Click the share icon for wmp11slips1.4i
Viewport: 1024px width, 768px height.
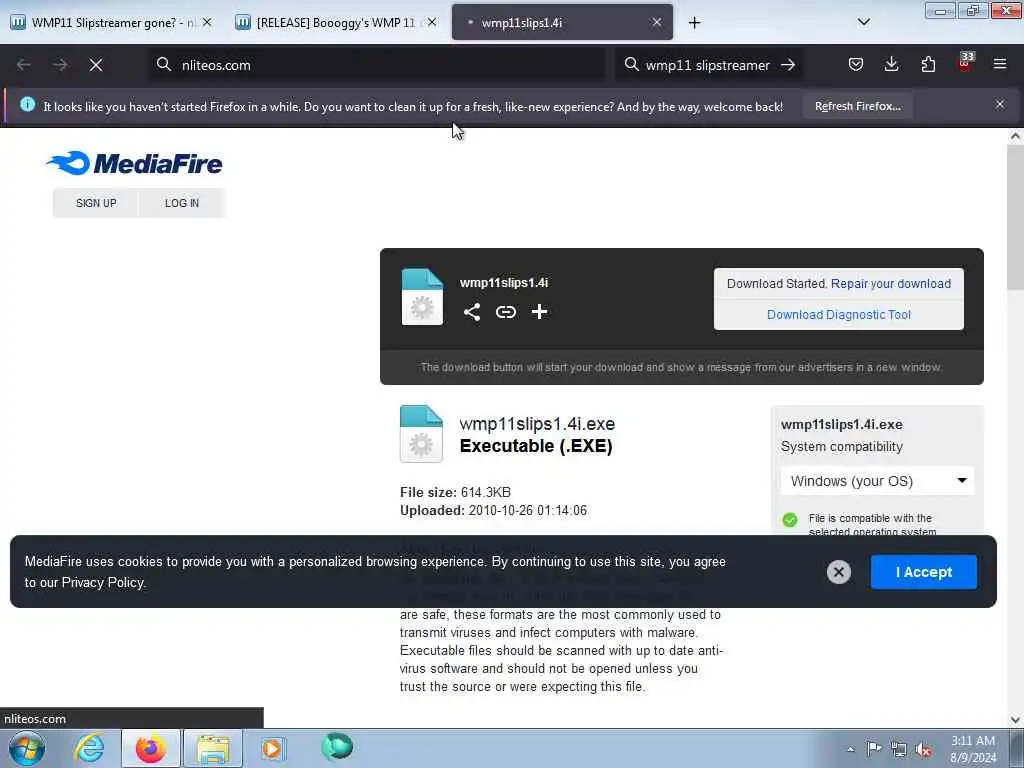[472, 312]
